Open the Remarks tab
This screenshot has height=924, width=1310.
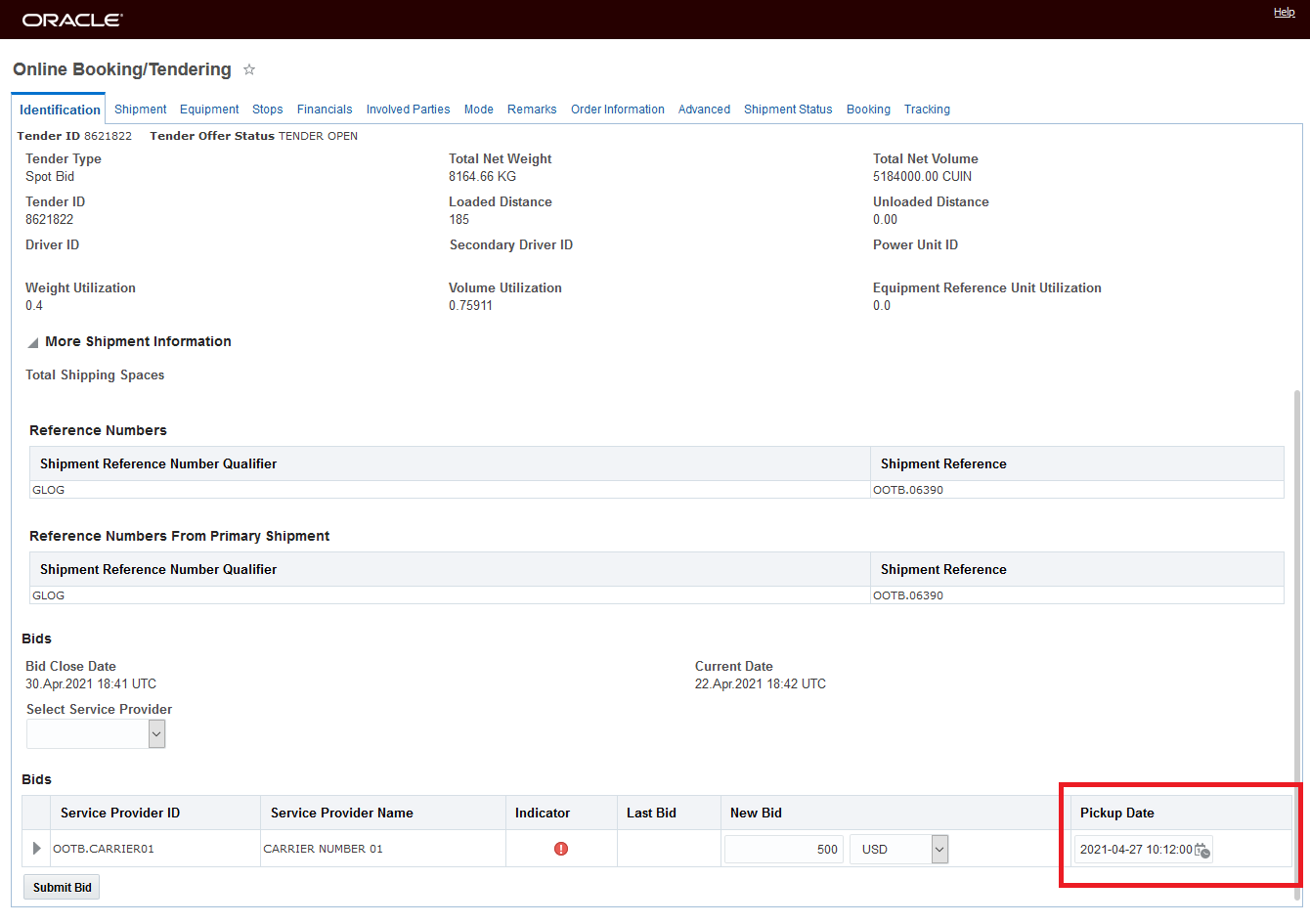532,110
